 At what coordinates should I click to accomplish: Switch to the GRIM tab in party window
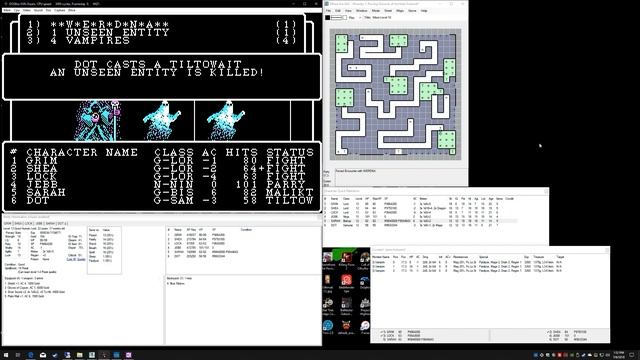tap(7, 224)
